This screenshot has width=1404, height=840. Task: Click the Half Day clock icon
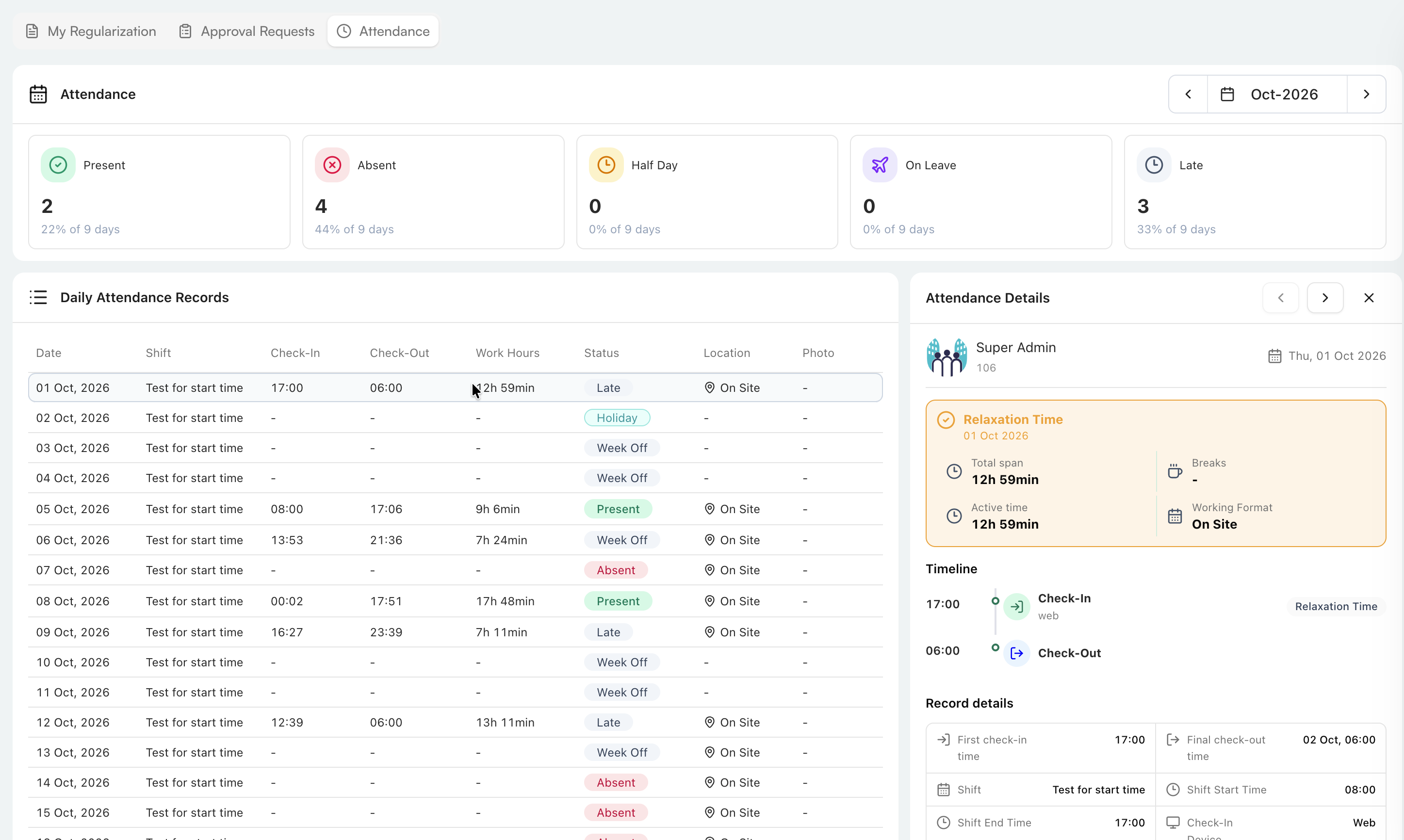606,165
